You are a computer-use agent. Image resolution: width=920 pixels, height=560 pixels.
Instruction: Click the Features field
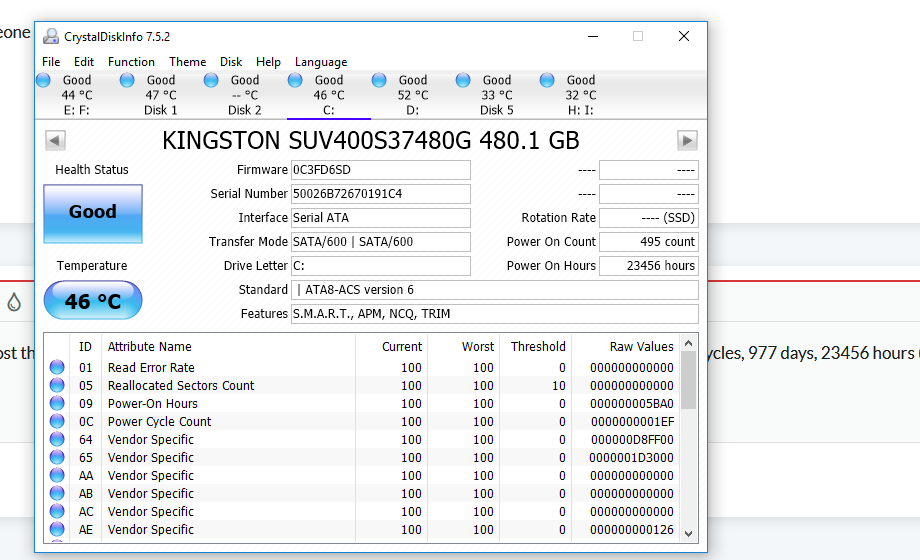click(x=495, y=314)
